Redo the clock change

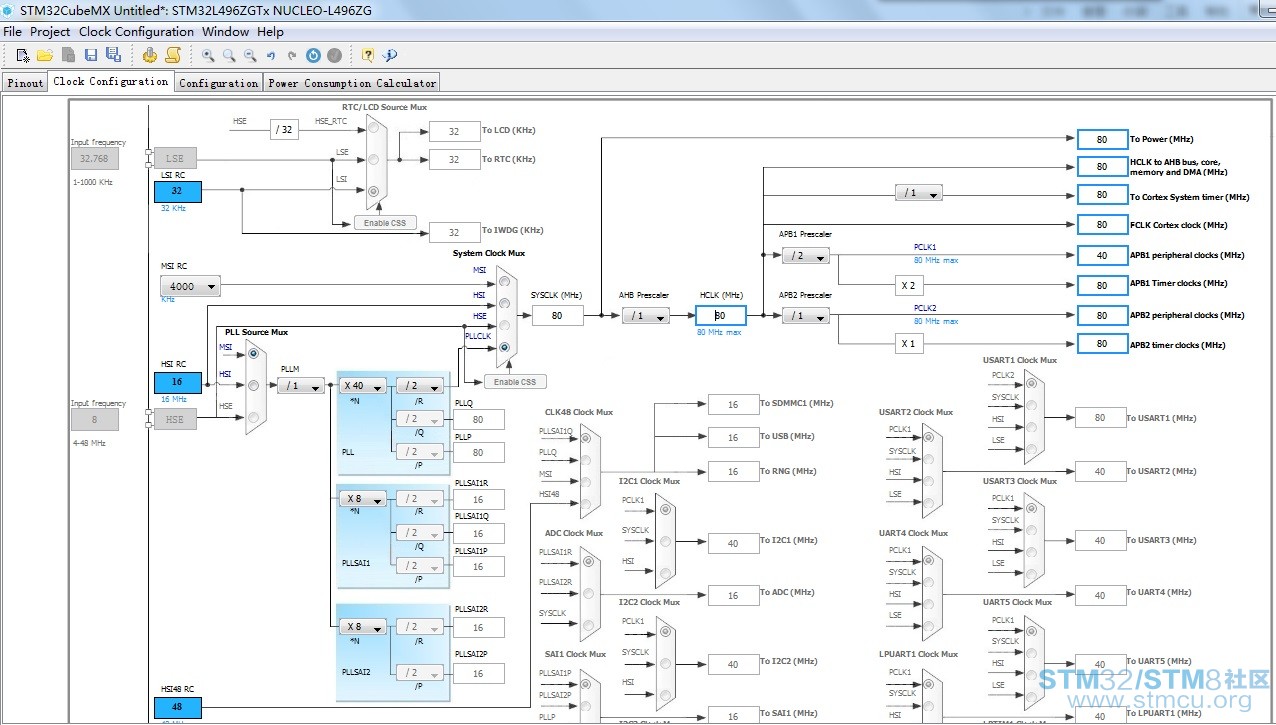[x=291, y=56]
